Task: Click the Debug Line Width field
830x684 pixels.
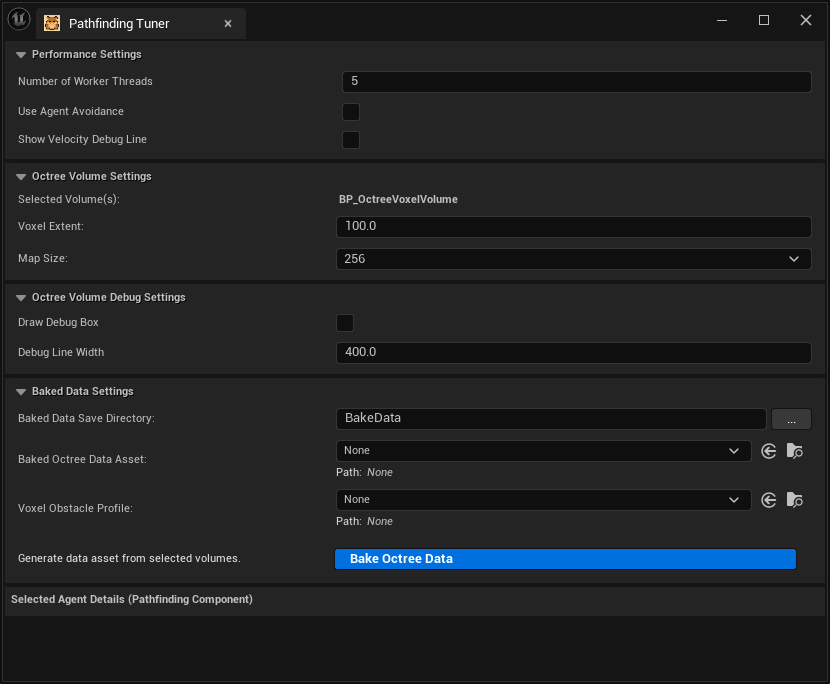Action: point(574,353)
